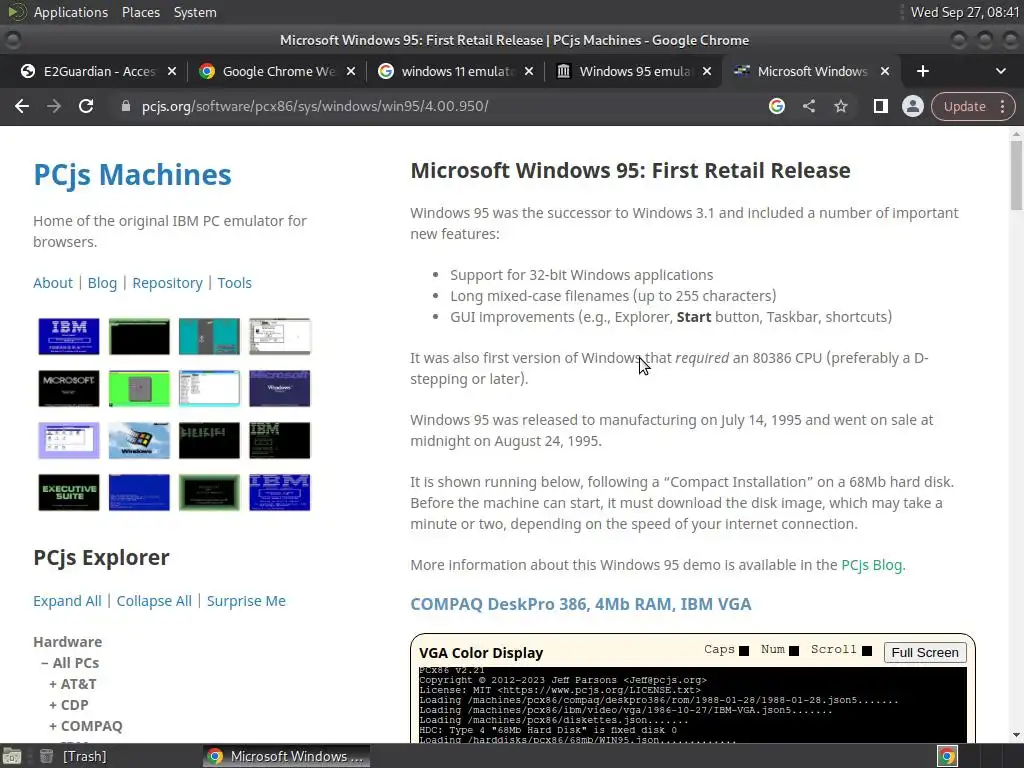
Task: Open the tab search dropdown chevron
Action: pyautogui.click(x=1000, y=71)
